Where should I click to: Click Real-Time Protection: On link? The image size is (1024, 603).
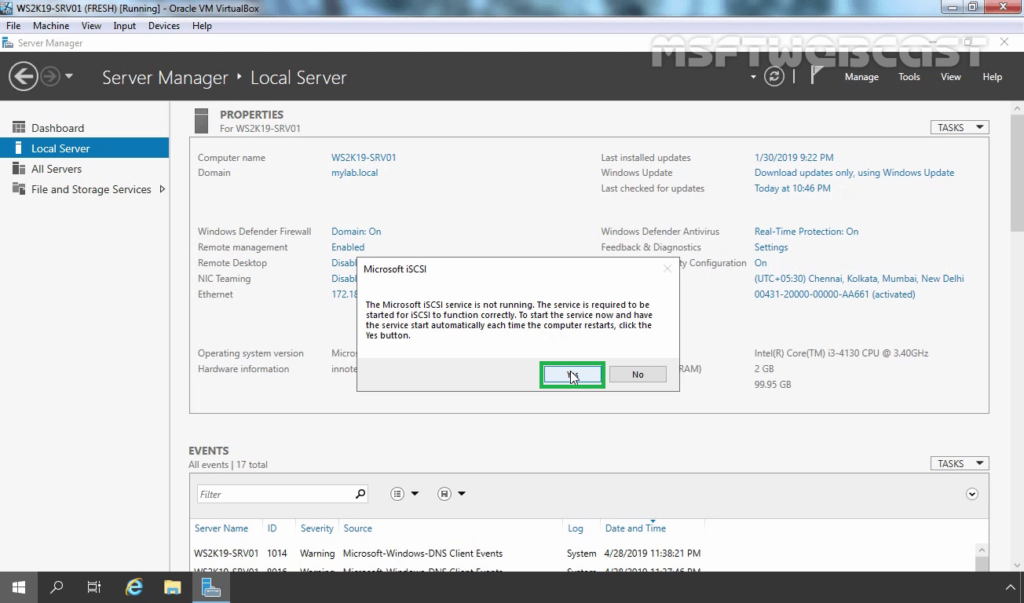point(806,231)
